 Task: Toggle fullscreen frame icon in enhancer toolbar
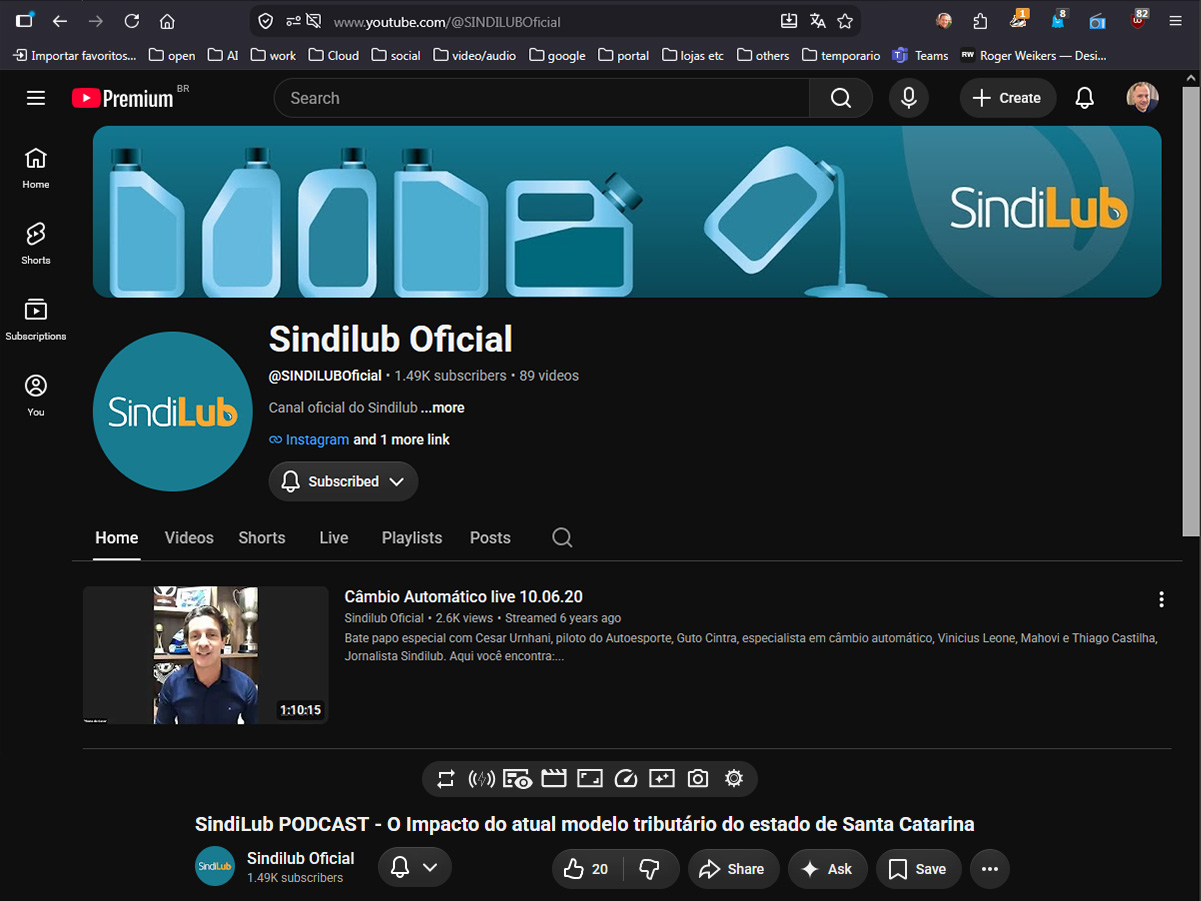[x=590, y=779]
